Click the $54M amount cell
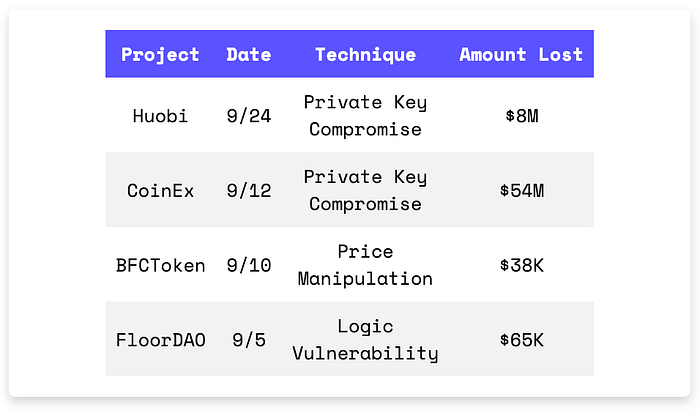This screenshot has height=418, width=700. click(521, 191)
